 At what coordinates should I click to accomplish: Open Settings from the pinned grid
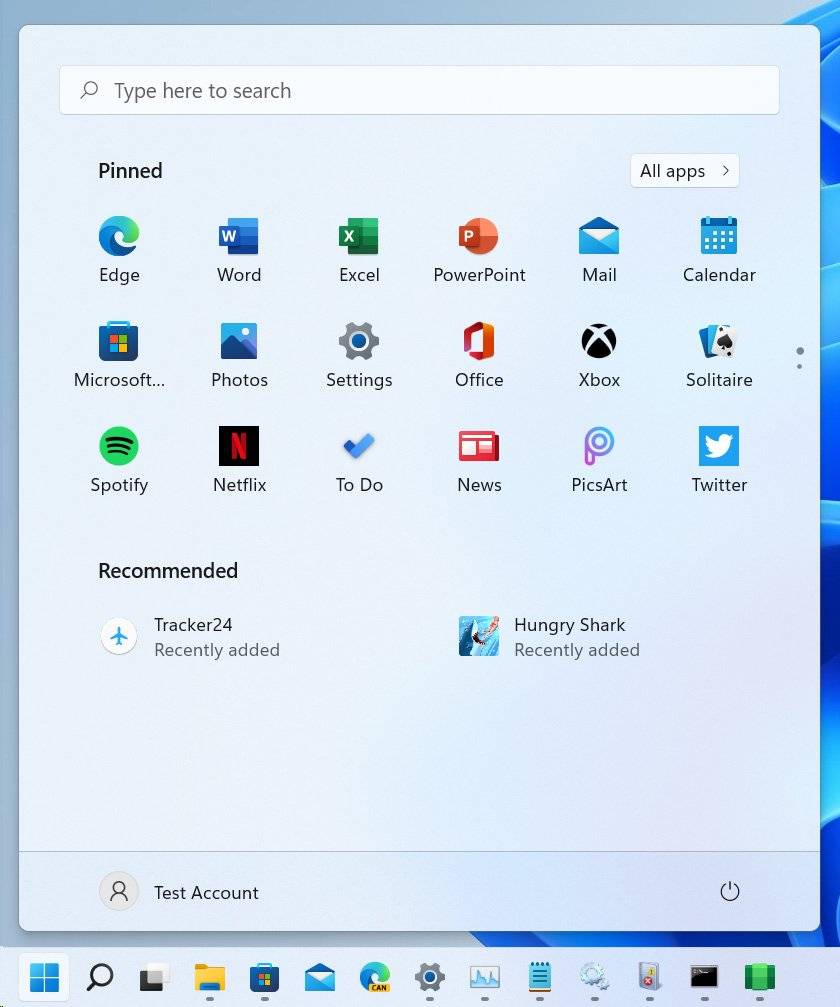[359, 355]
